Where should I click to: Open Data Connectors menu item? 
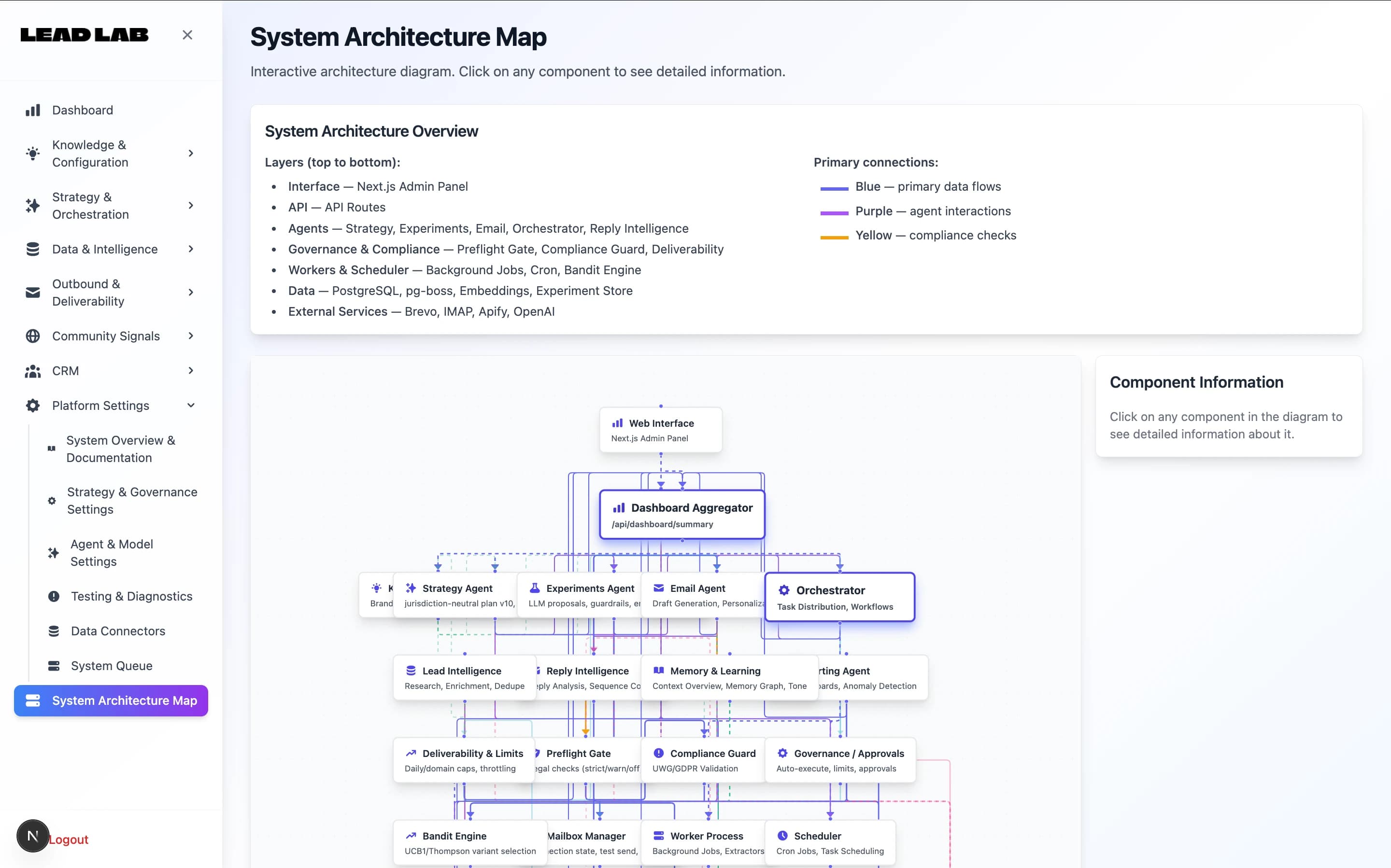click(x=118, y=631)
